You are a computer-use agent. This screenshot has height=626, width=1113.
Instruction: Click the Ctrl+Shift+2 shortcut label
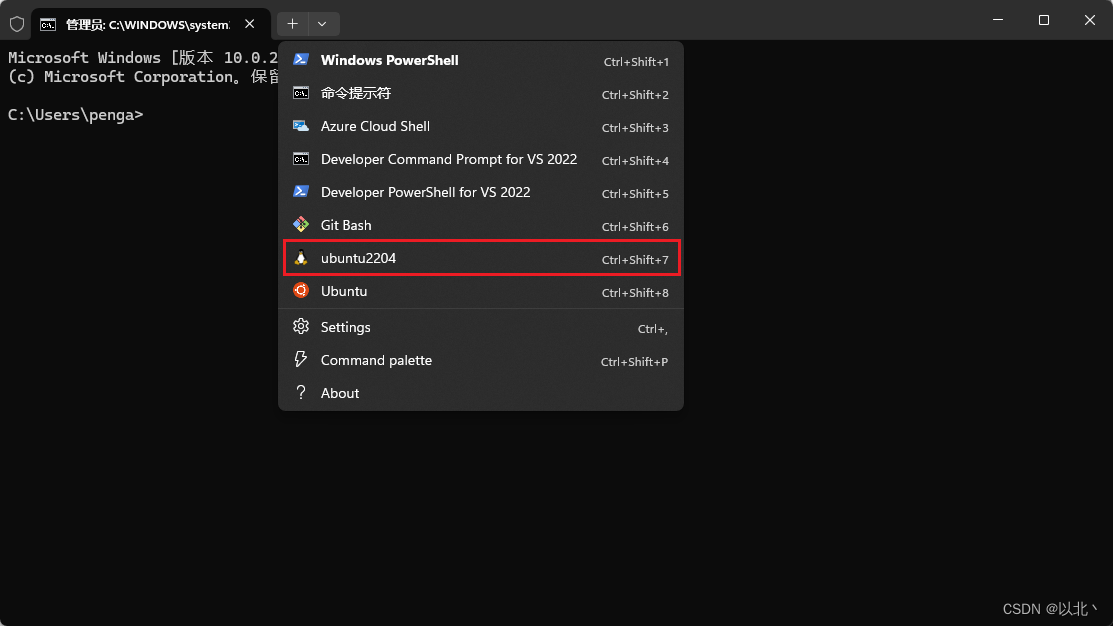(635, 94)
